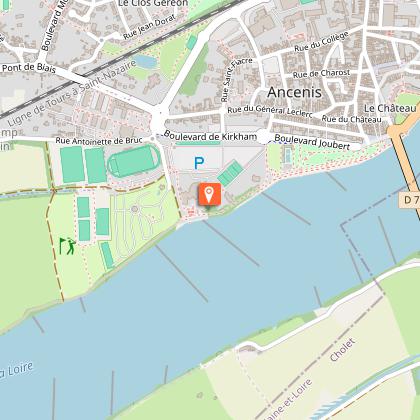
Task: Click the Ligne de Tours à Saint-Nazaire label
Action: (x=72, y=93)
